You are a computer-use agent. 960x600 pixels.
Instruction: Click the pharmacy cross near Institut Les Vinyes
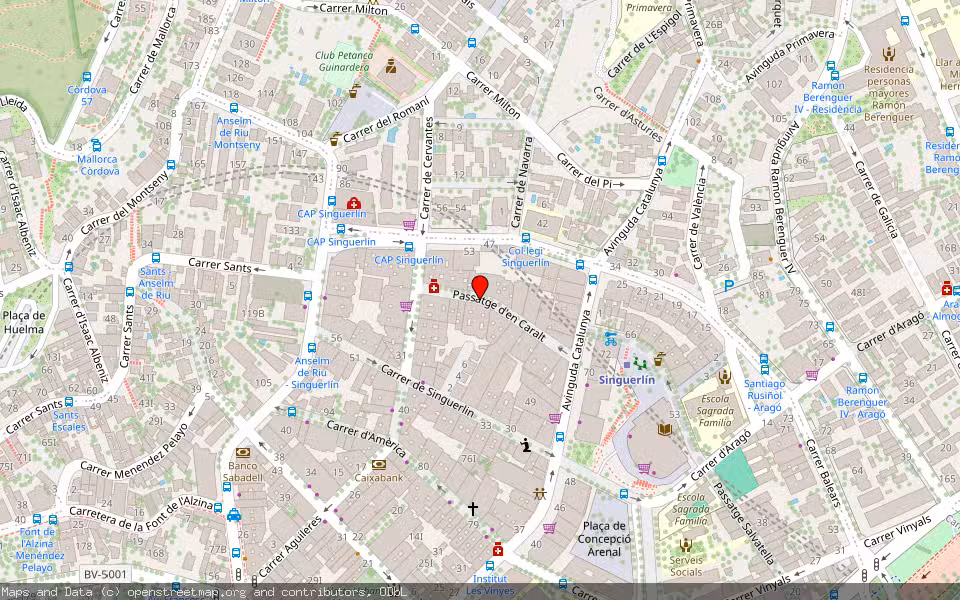[498, 549]
